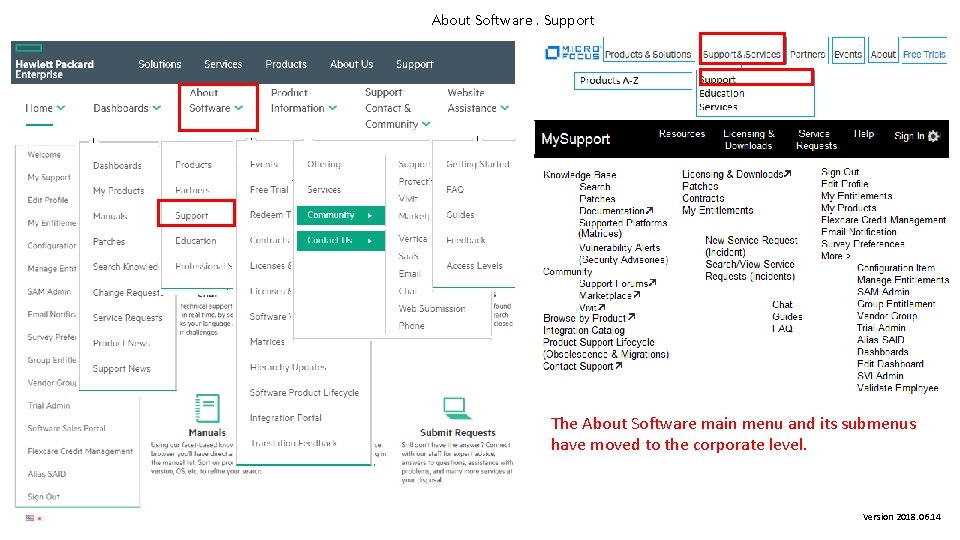
Task: Click Chat under Help list
Action: point(782,304)
